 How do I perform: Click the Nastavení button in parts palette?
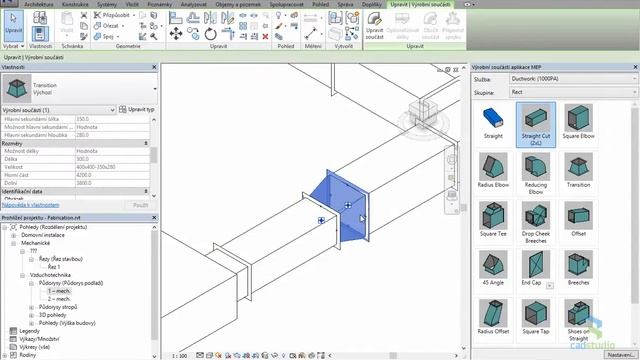pos(620,355)
